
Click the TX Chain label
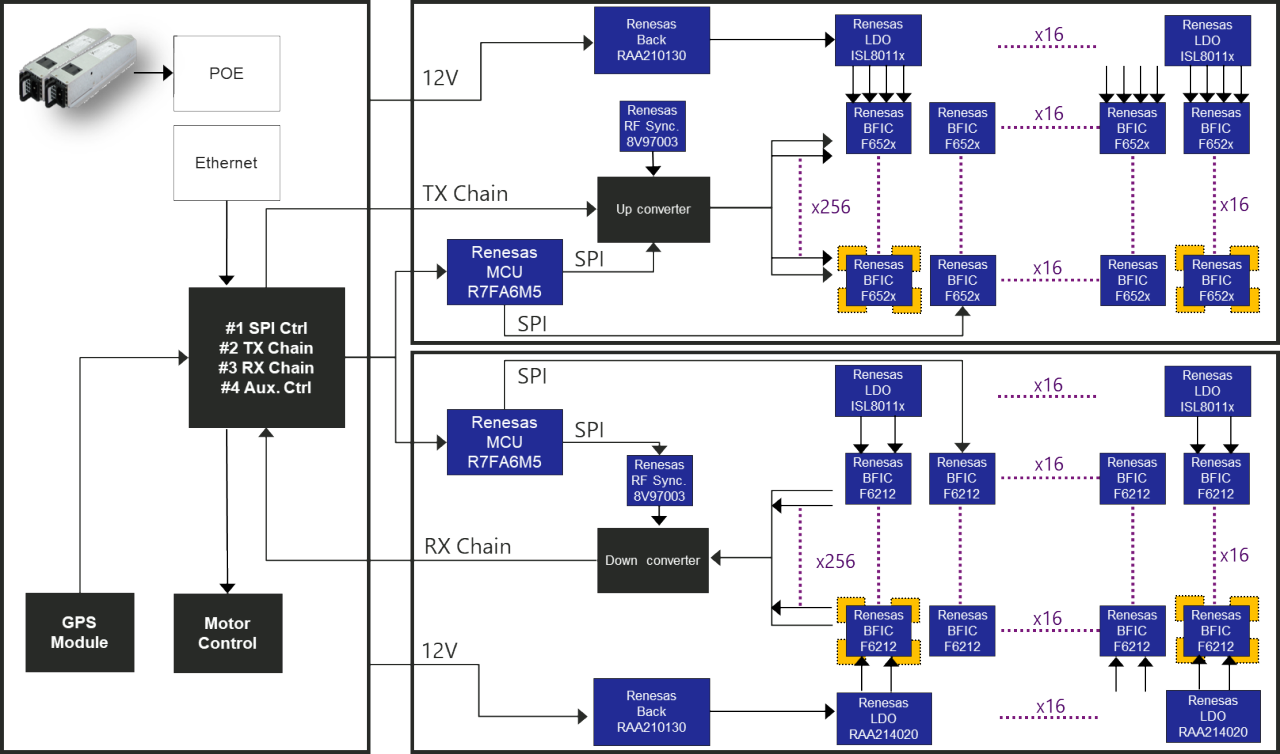point(465,194)
